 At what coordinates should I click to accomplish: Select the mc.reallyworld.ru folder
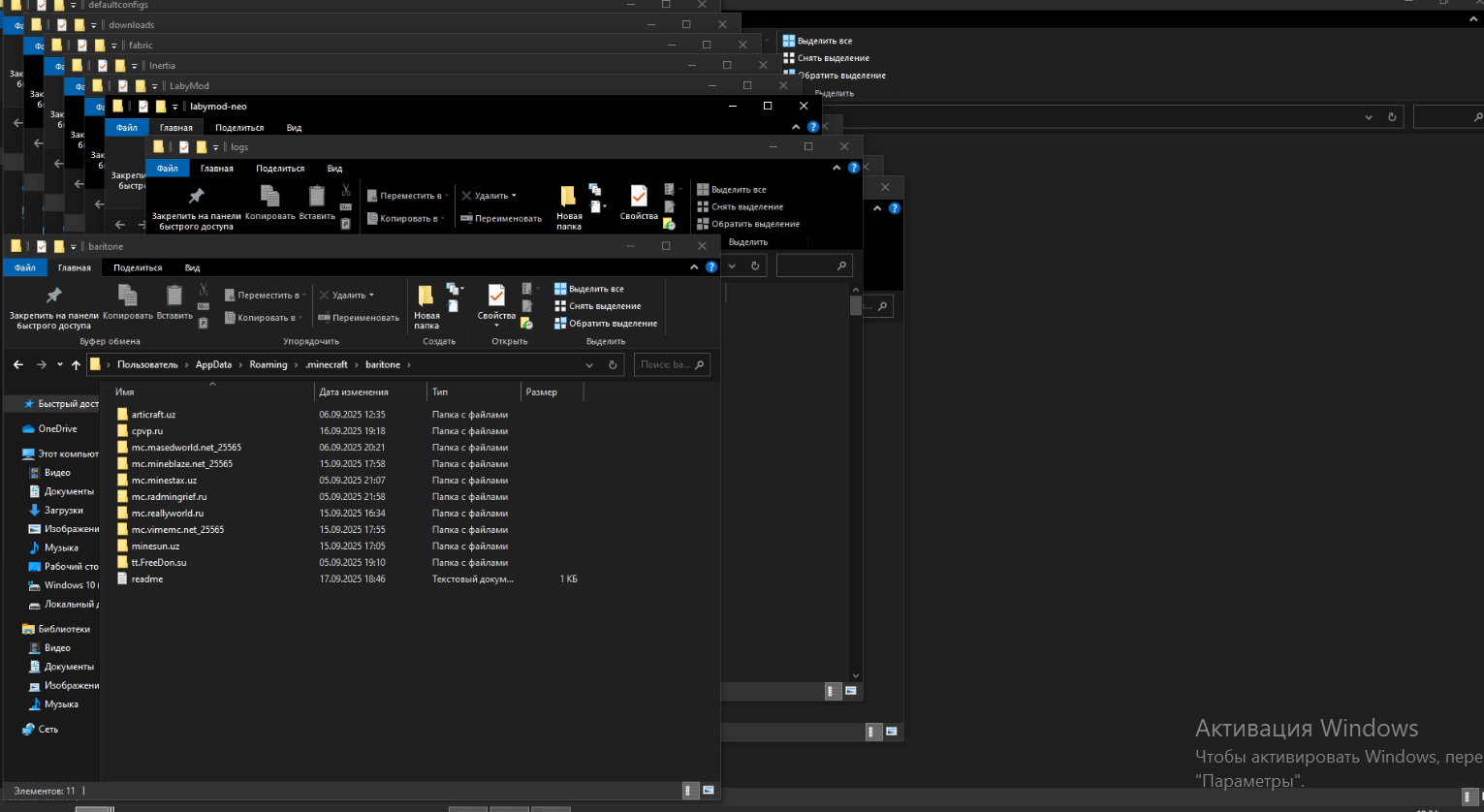pyautogui.click(x=168, y=514)
